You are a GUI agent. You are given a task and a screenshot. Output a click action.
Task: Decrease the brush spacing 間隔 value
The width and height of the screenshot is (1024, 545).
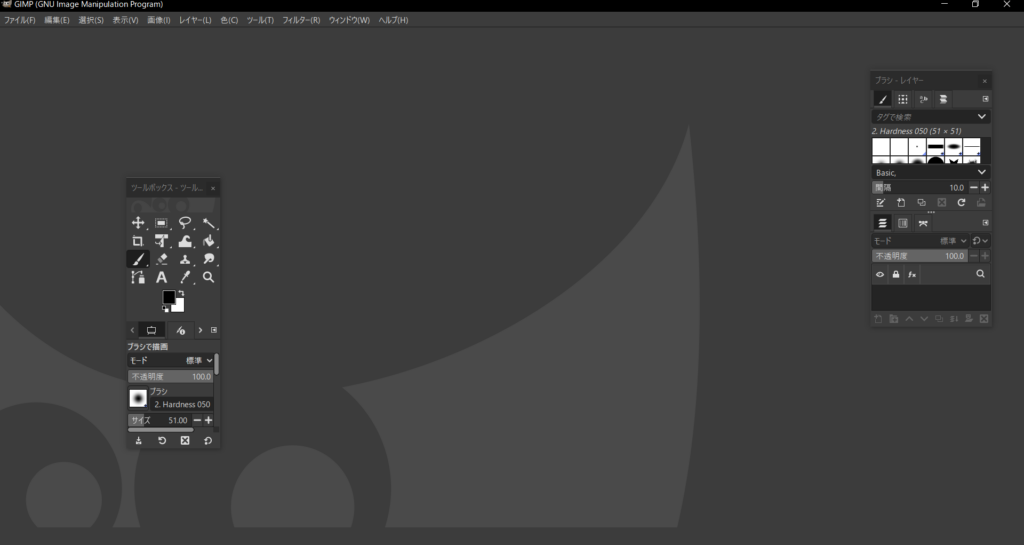pos(974,187)
